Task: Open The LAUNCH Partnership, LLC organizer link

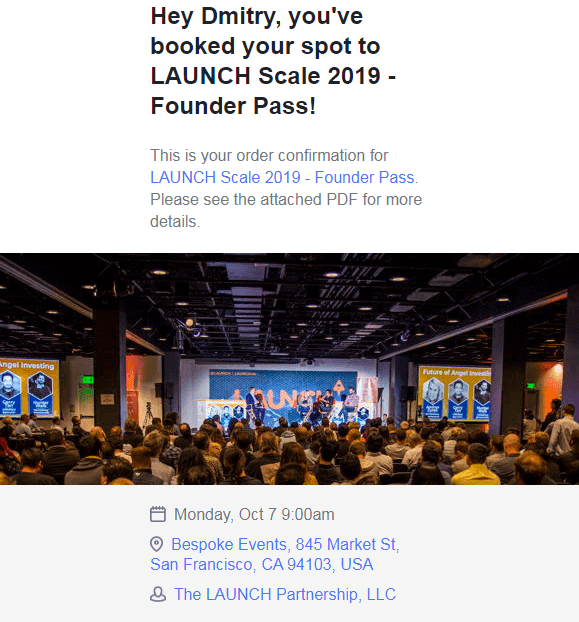Action: (x=285, y=594)
